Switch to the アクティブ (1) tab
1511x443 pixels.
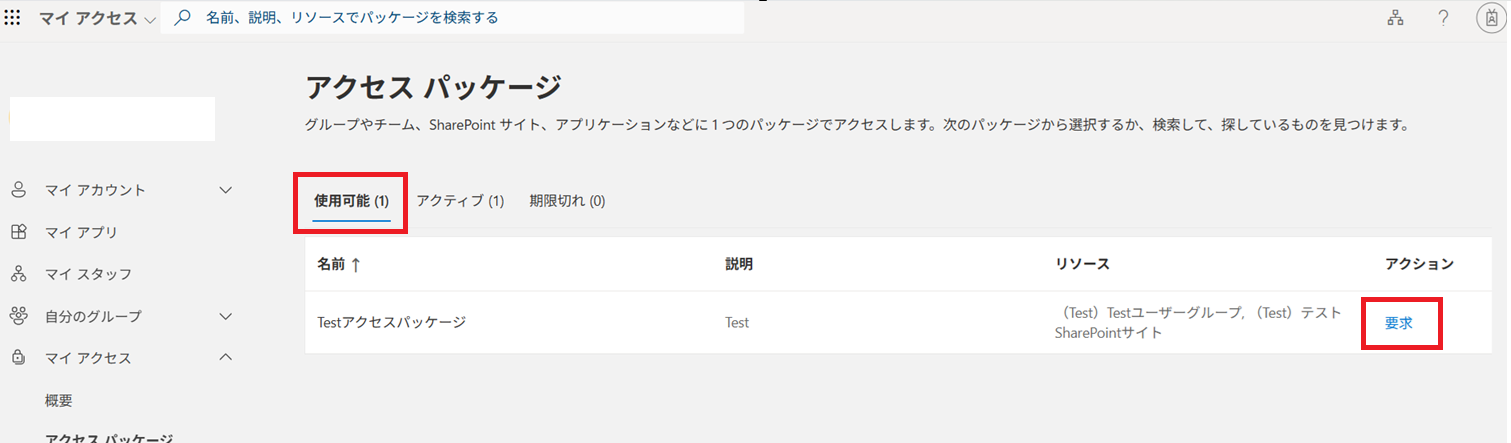(460, 201)
